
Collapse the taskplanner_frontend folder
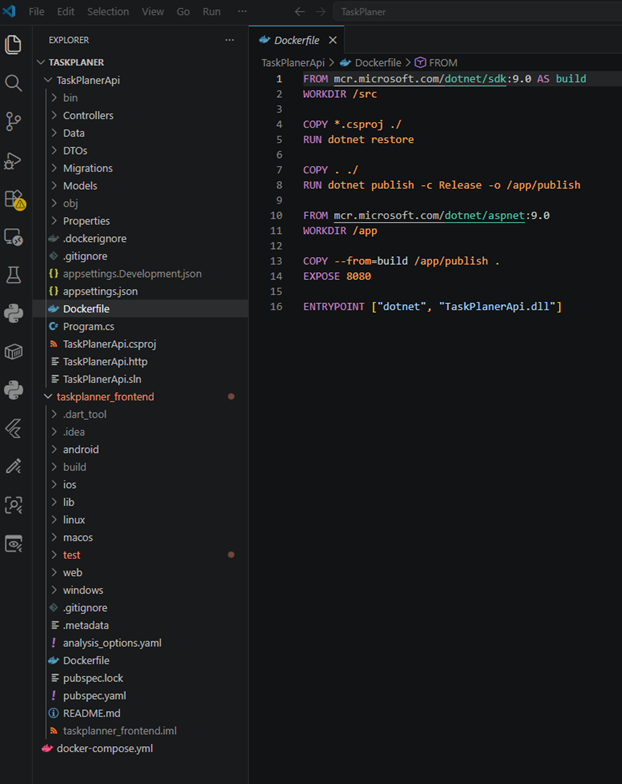(x=104, y=396)
